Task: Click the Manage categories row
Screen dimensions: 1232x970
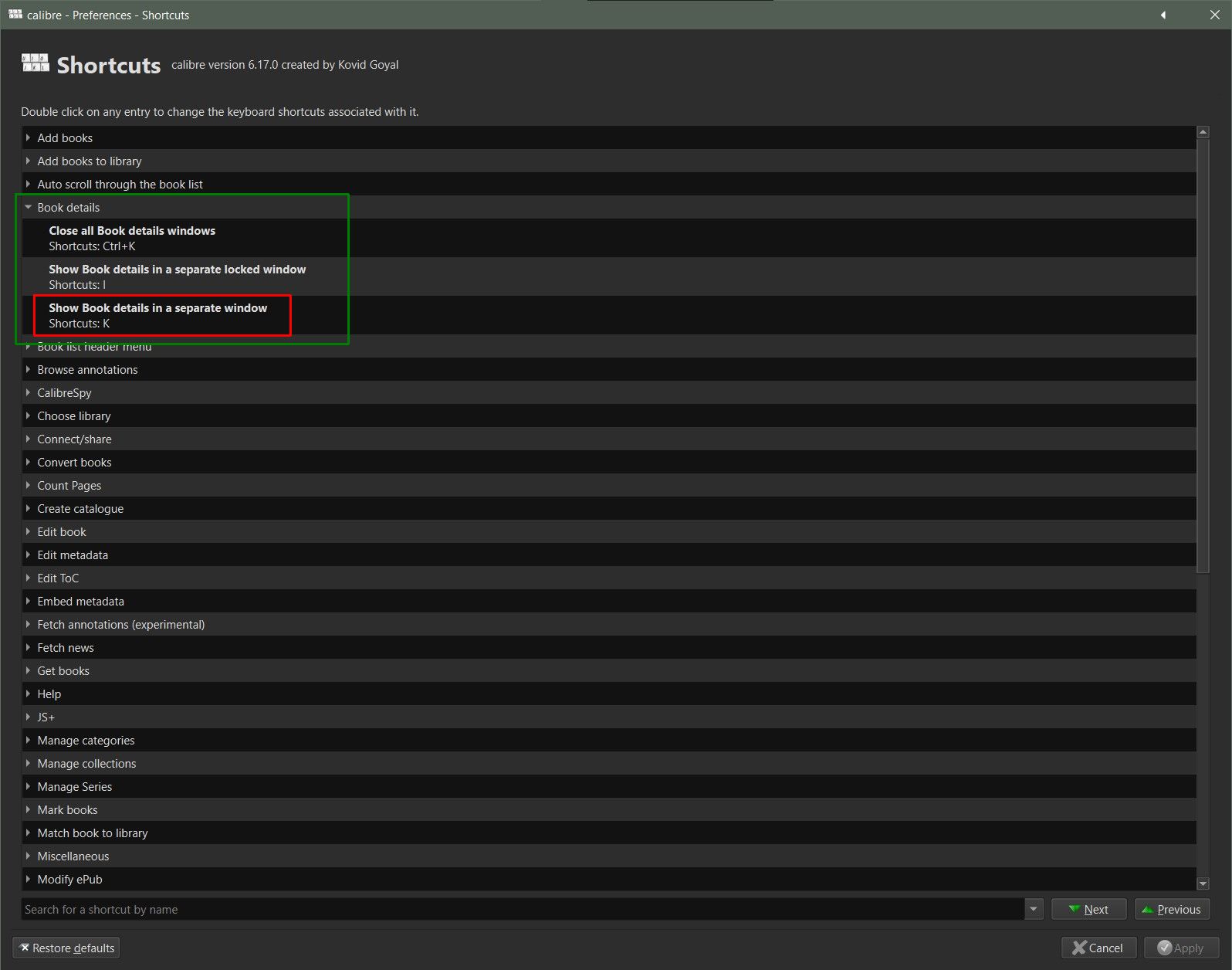Action: click(x=609, y=740)
